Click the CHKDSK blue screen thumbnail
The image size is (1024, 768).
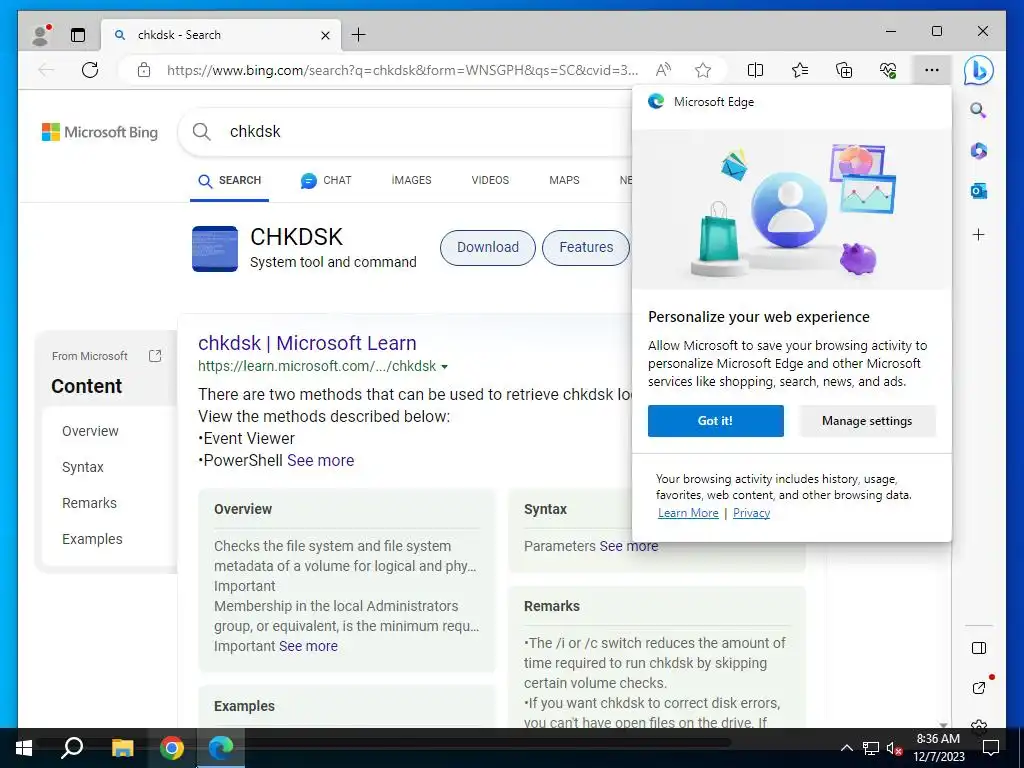tap(215, 249)
